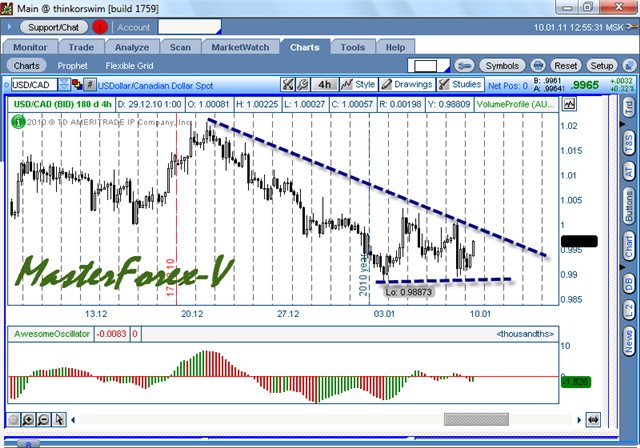Image resolution: width=640 pixels, height=448 pixels.
Task: Open the Trd side panel tab
Action: 629,107
